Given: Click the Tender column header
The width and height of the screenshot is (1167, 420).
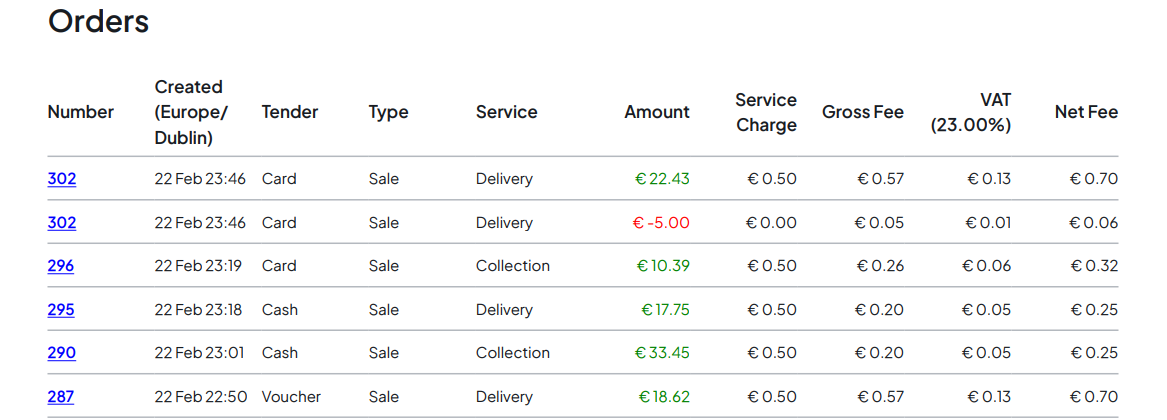Looking at the screenshot, I should 289,112.
